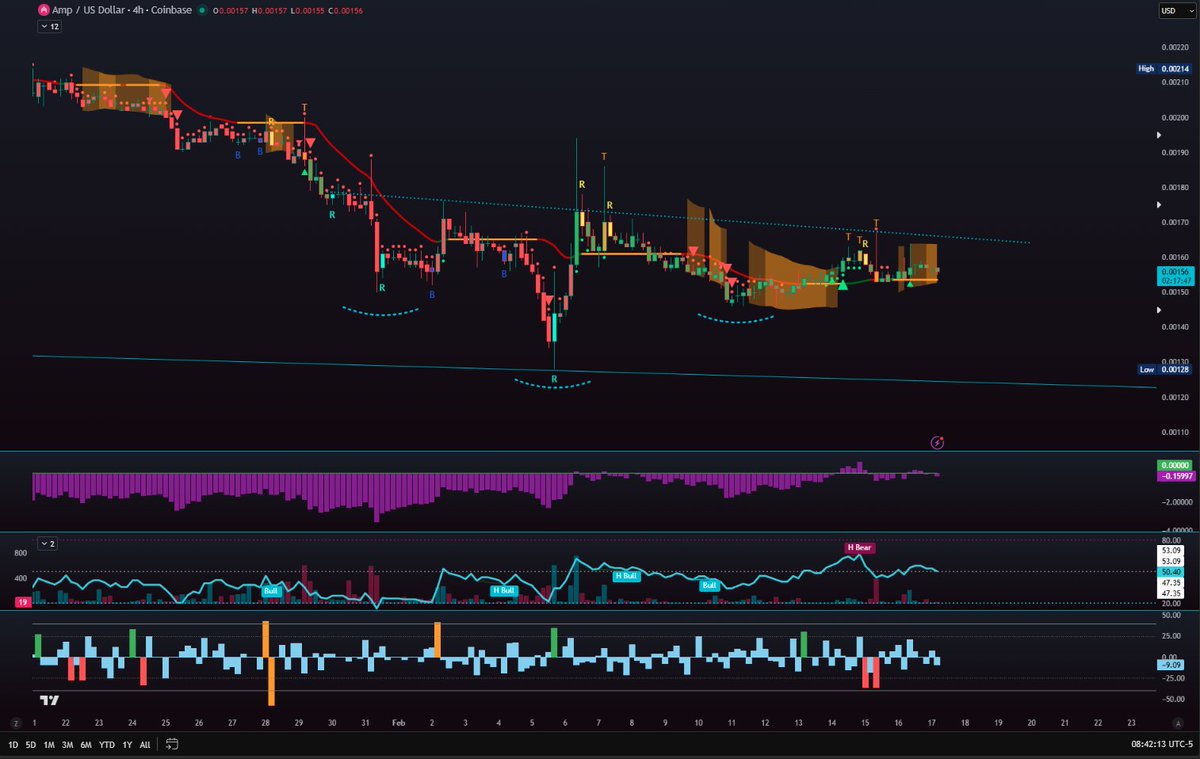
Task: Select the YTD time range
Action: pos(106,744)
